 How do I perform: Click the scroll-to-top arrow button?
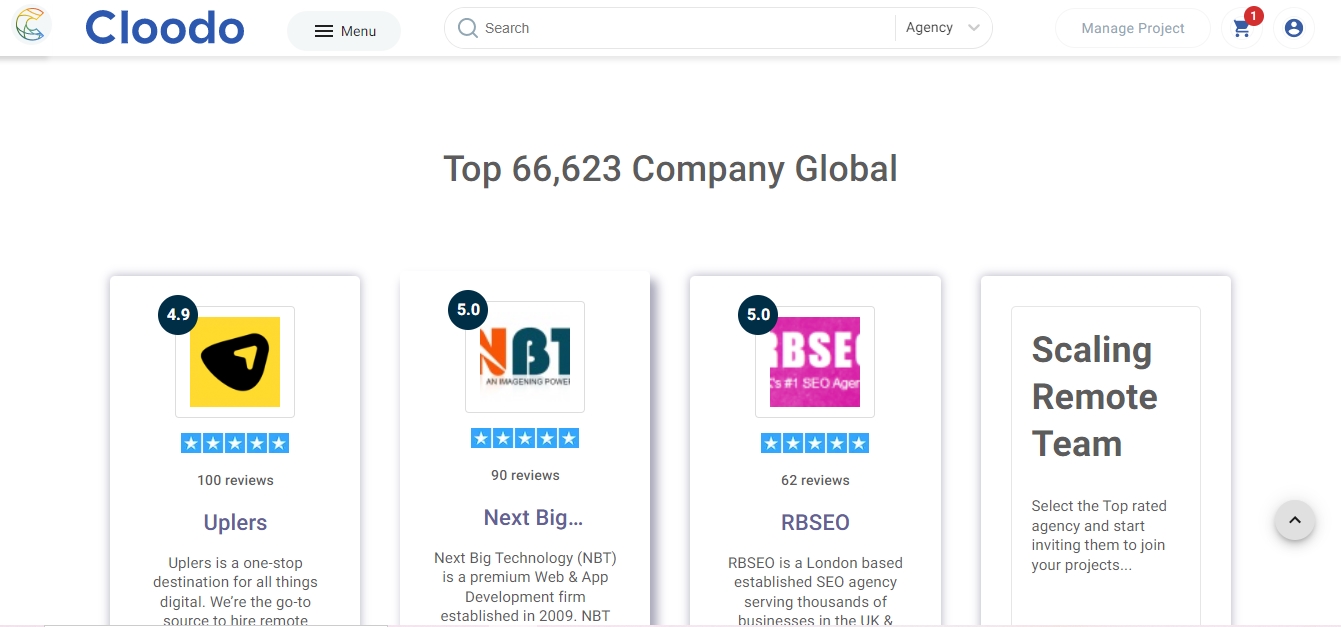1295,520
